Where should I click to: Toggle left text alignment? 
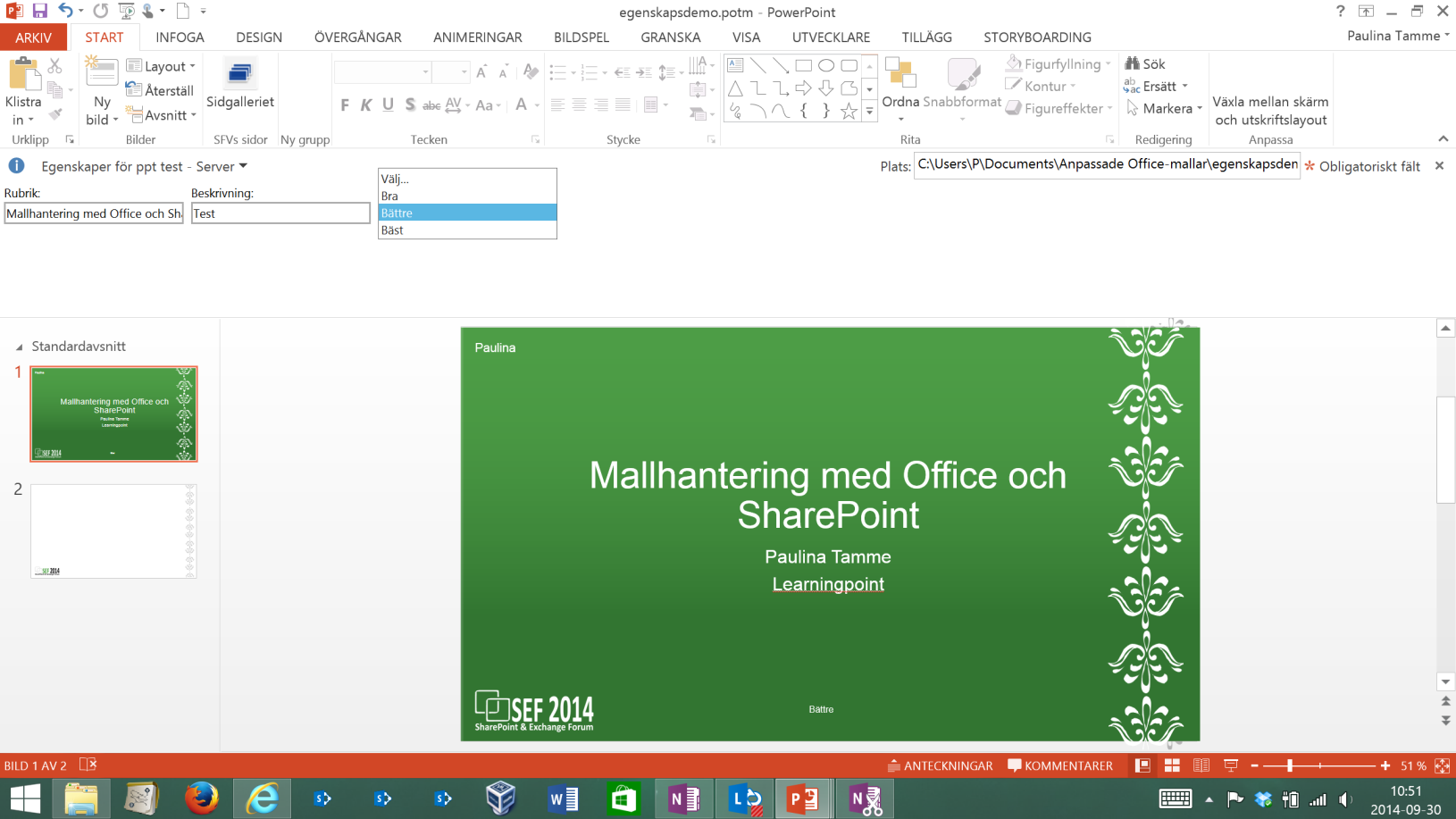[557, 105]
